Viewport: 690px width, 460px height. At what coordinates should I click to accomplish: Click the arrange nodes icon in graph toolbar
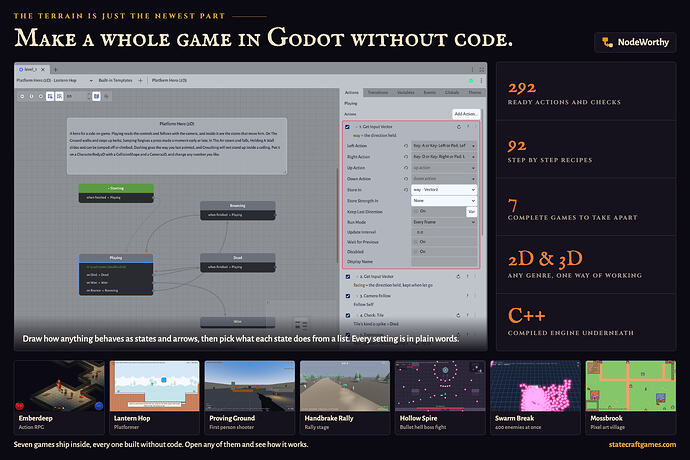point(106,96)
